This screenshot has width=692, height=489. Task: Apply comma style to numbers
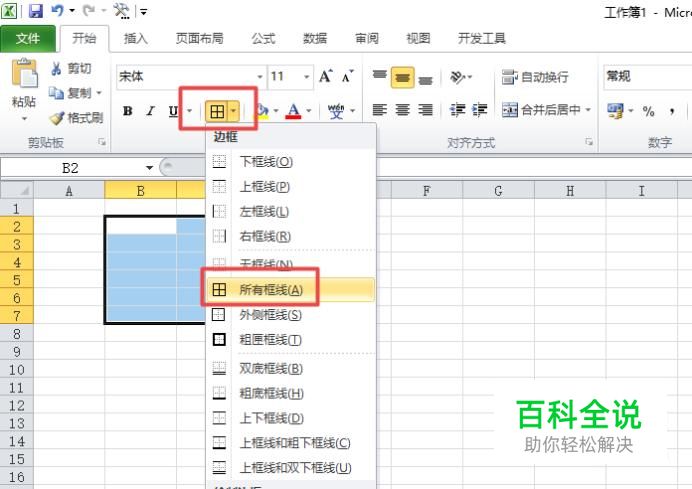pyautogui.click(x=672, y=111)
